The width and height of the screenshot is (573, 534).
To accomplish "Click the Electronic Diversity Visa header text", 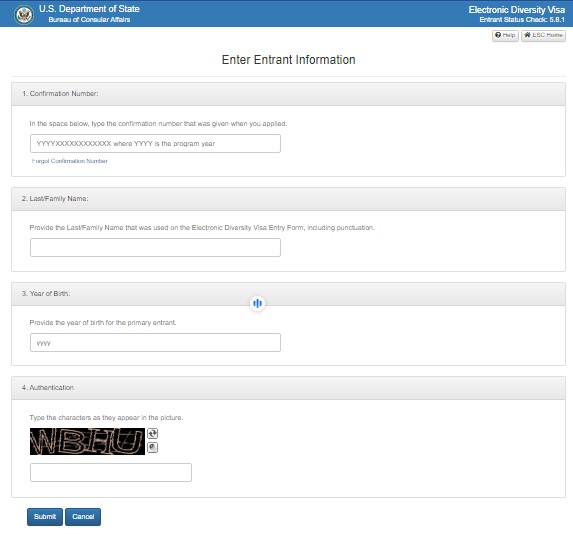I will [x=516, y=10].
